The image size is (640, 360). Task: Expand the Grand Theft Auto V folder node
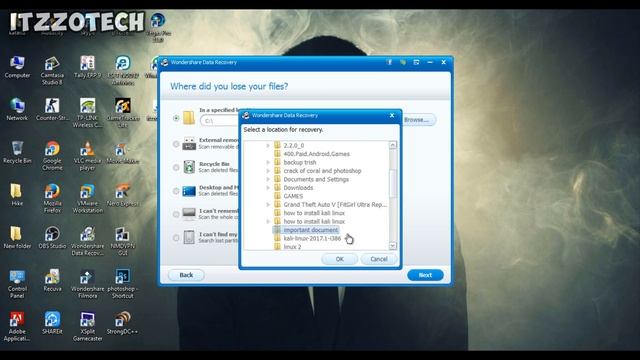268,204
